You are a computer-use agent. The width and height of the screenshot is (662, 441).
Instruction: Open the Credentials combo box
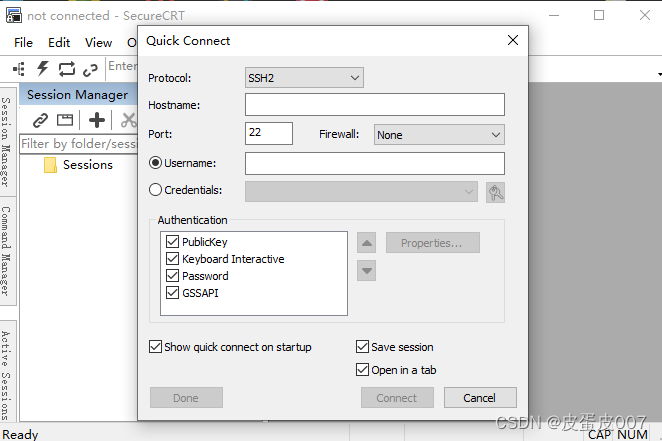(361, 192)
